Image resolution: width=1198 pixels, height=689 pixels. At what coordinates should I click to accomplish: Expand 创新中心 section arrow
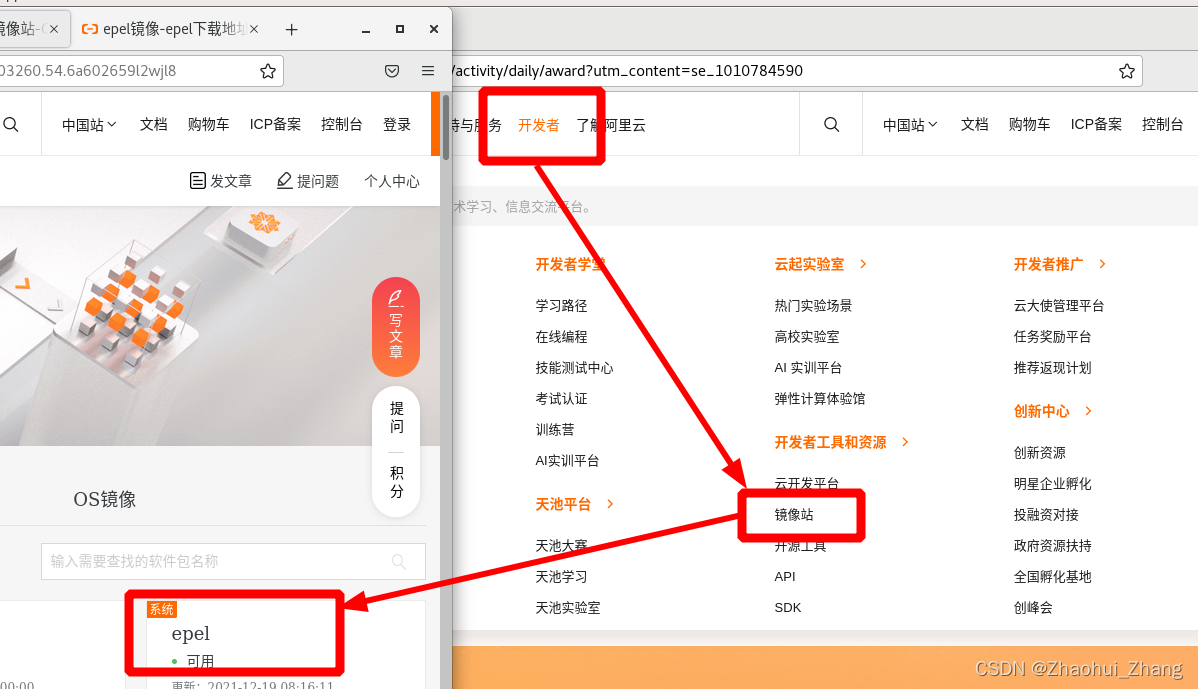click(1089, 411)
